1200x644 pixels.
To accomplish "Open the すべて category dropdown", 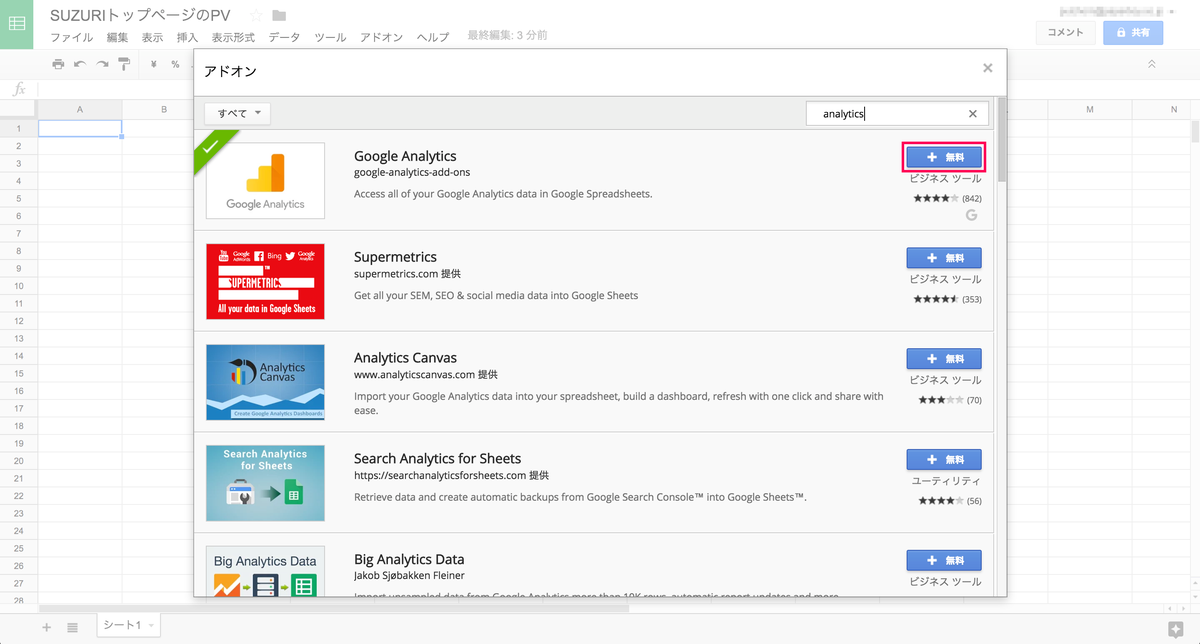I will (x=238, y=114).
